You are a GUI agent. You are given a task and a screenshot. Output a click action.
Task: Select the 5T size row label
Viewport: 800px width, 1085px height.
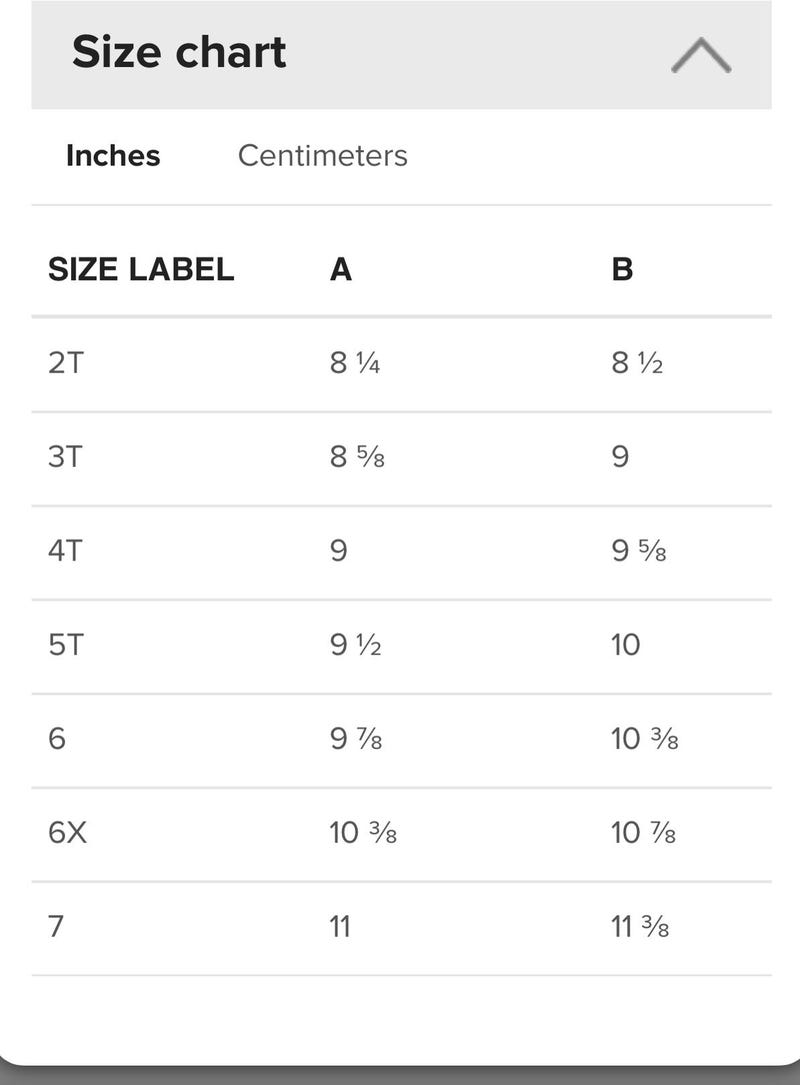66,645
